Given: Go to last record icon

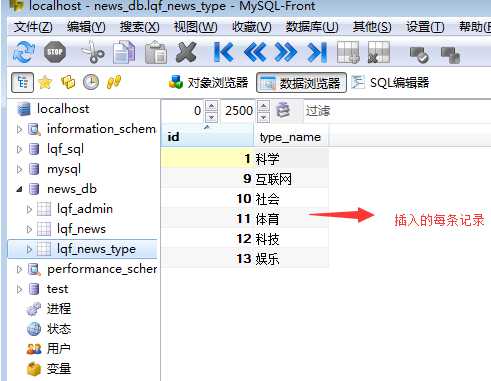Looking at the screenshot, I should click(317, 52).
